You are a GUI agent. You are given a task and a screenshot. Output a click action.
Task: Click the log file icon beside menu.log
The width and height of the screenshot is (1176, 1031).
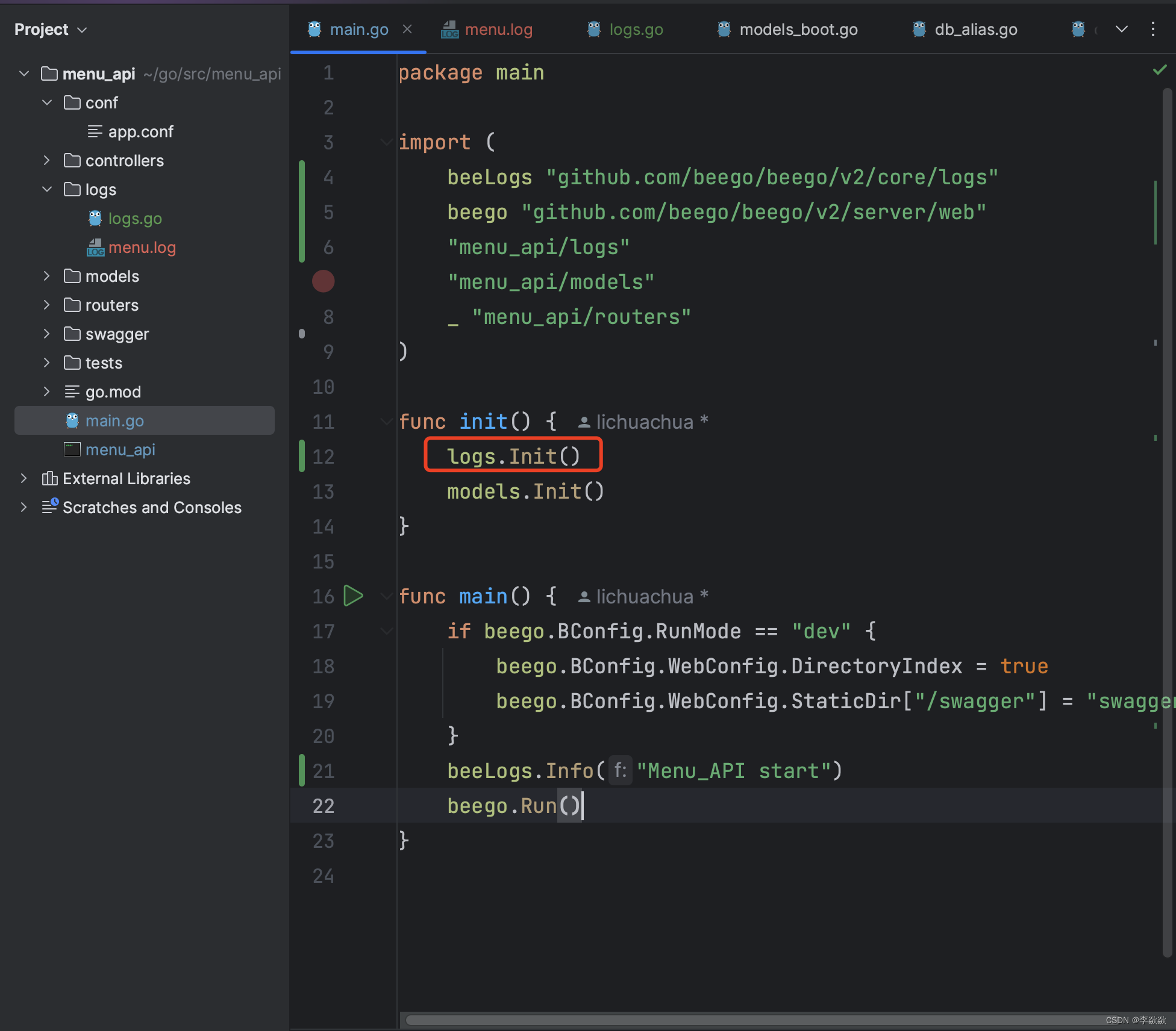(95, 247)
